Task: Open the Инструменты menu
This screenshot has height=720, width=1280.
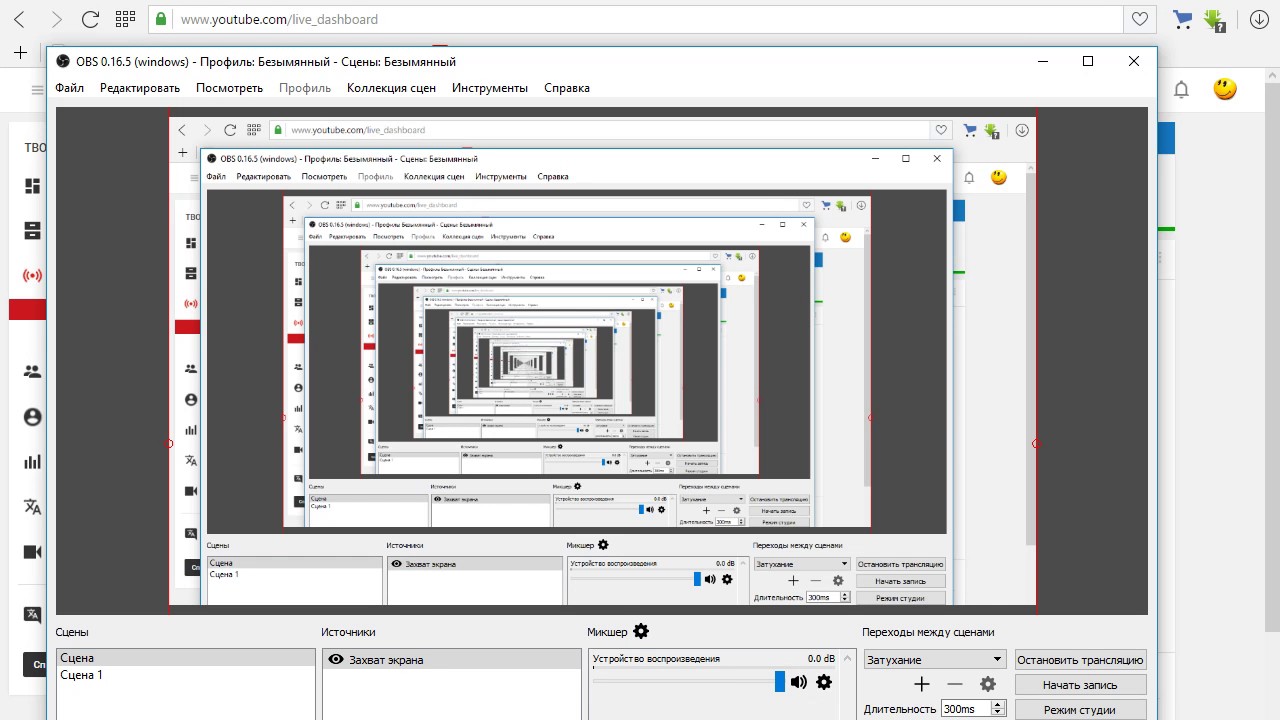Action: (490, 88)
